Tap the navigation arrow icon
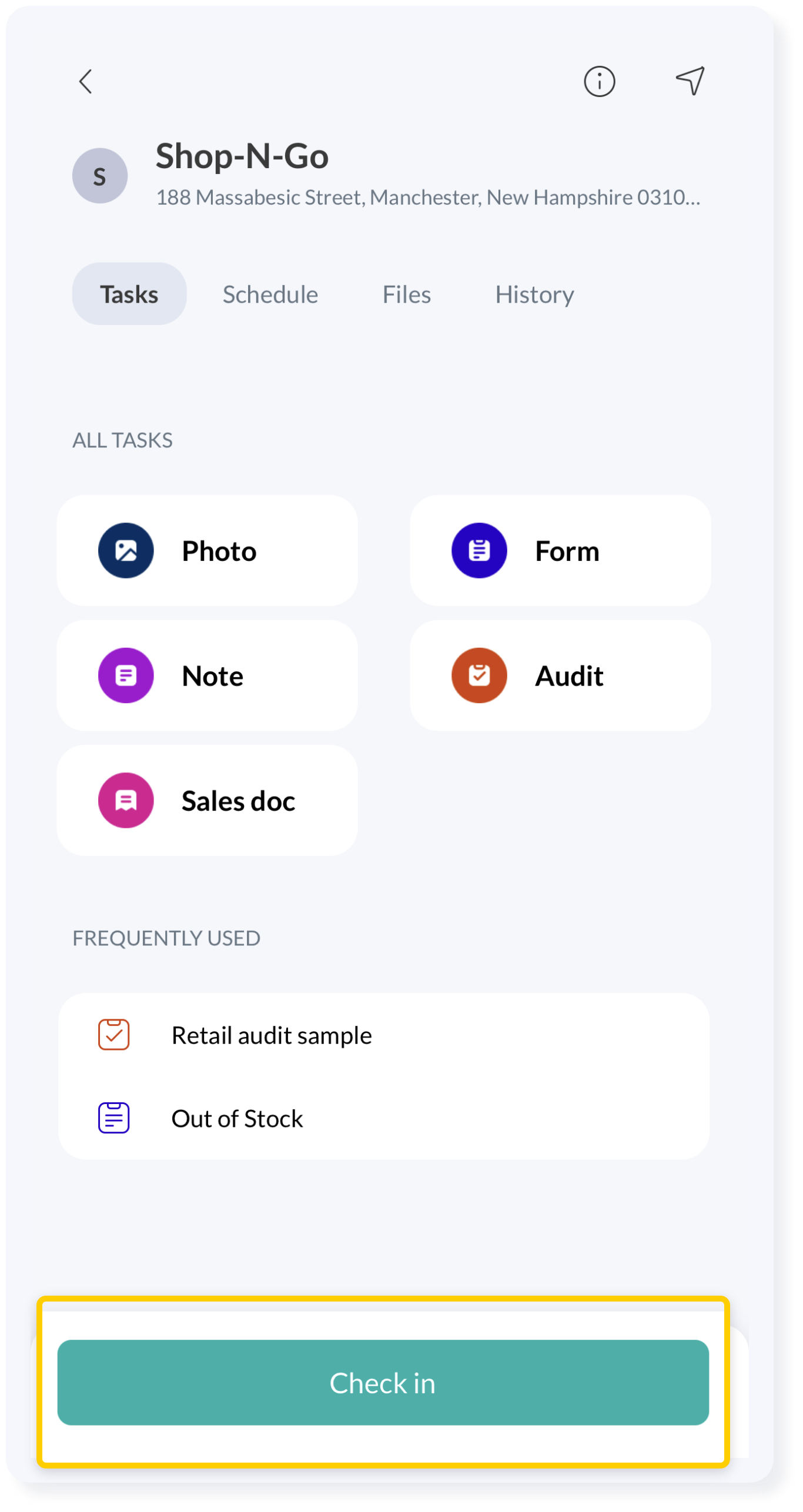This screenshot has height=1512, width=803. [x=690, y=81]
